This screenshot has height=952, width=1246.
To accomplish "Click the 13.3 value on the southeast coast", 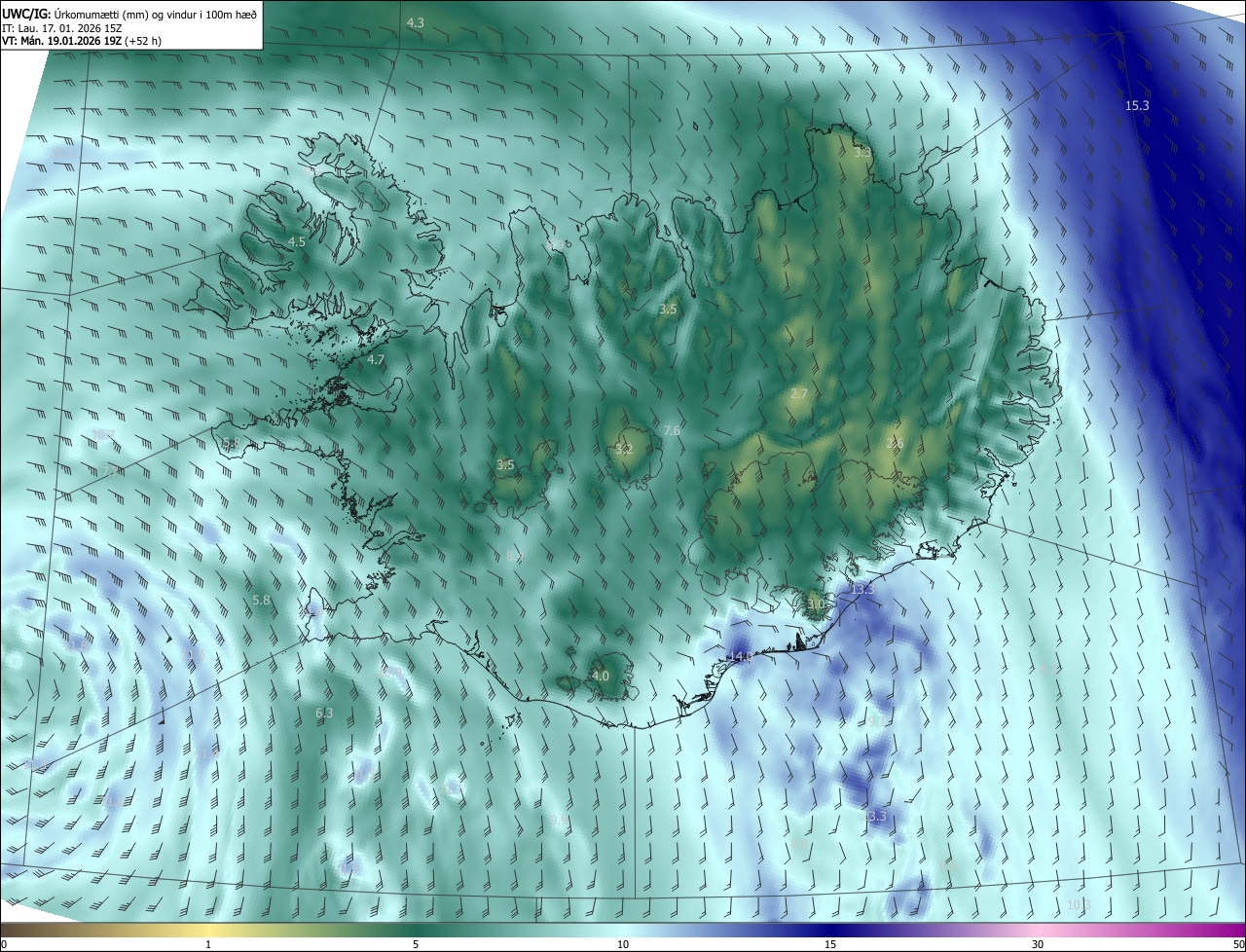I will click(863, 589).
